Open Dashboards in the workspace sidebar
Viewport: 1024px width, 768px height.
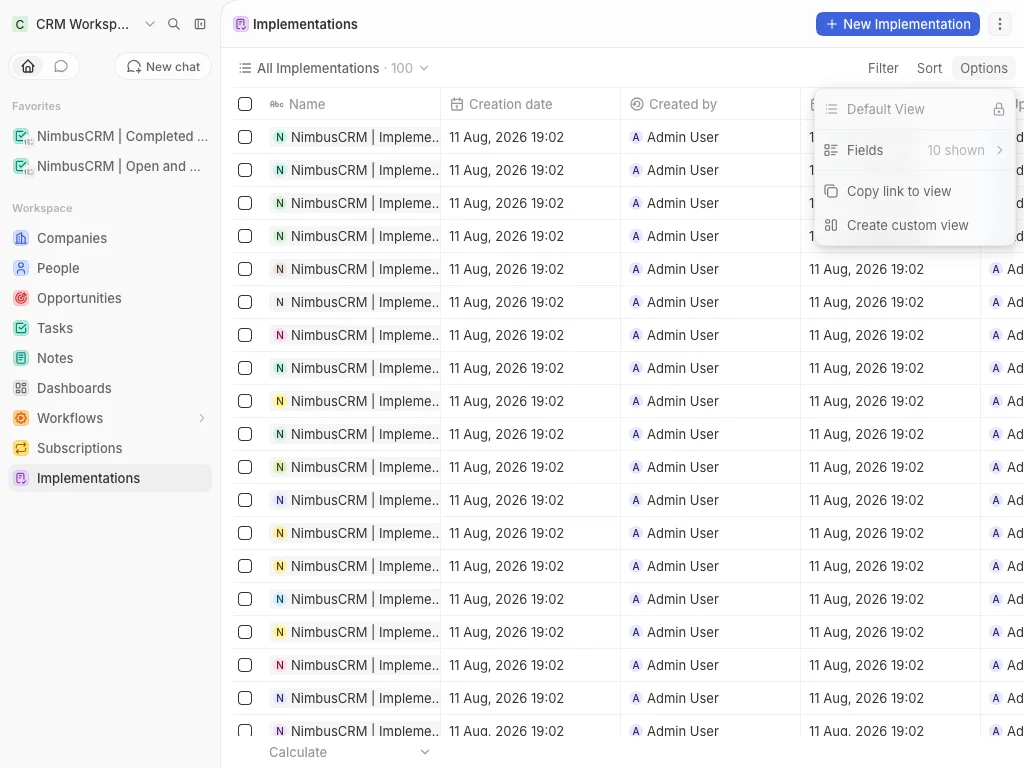110,389
